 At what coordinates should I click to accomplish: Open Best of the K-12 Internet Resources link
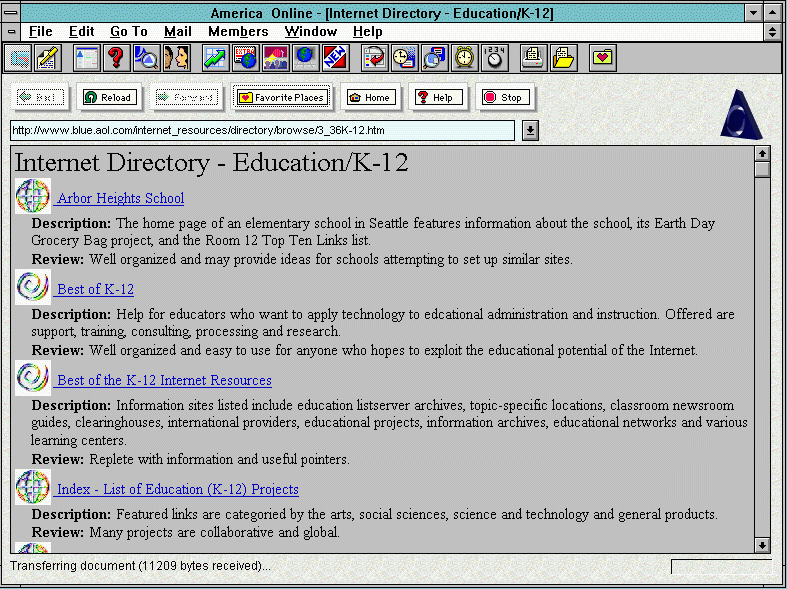click(x=163, y=380)
